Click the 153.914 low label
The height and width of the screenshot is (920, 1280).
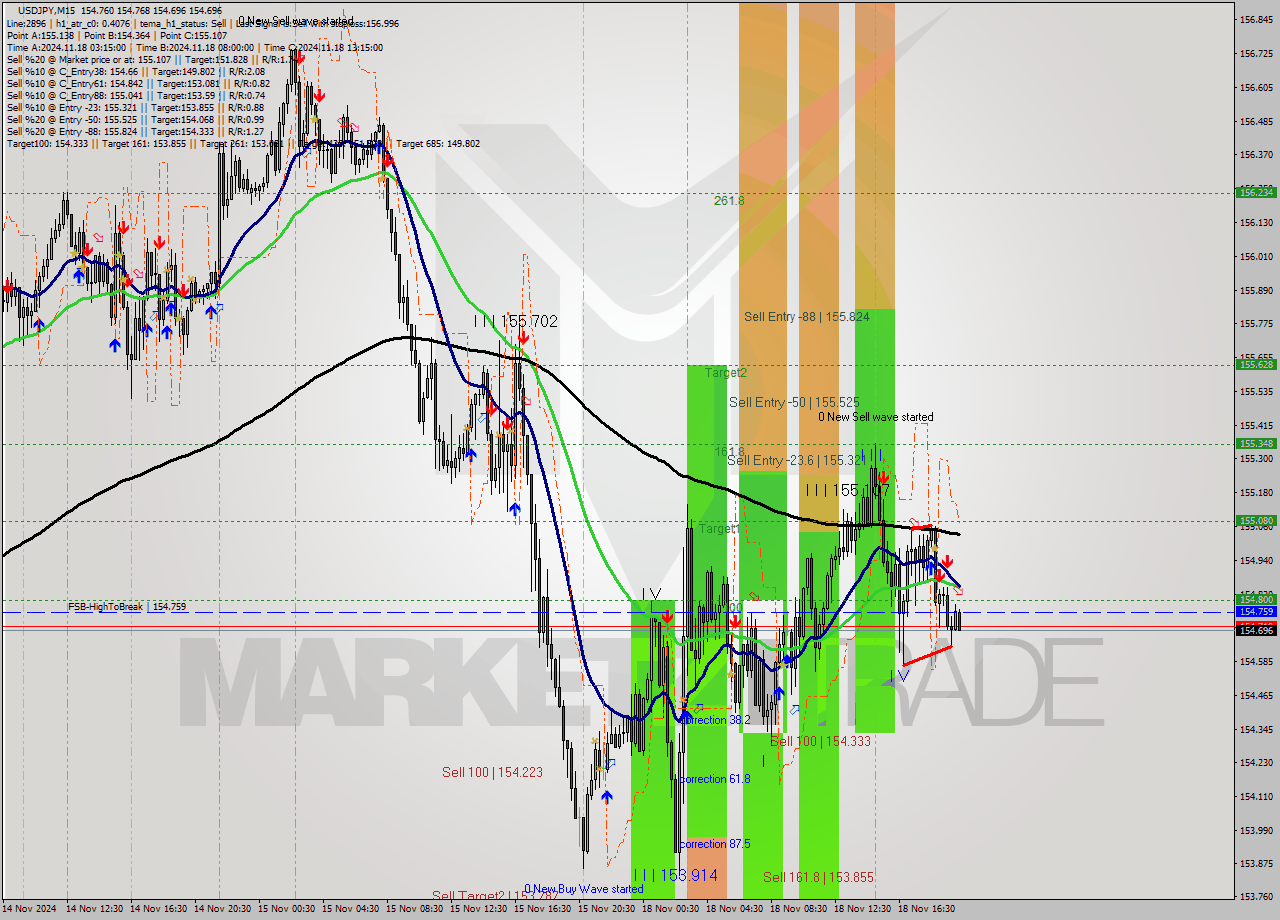[x=675, y=875]
